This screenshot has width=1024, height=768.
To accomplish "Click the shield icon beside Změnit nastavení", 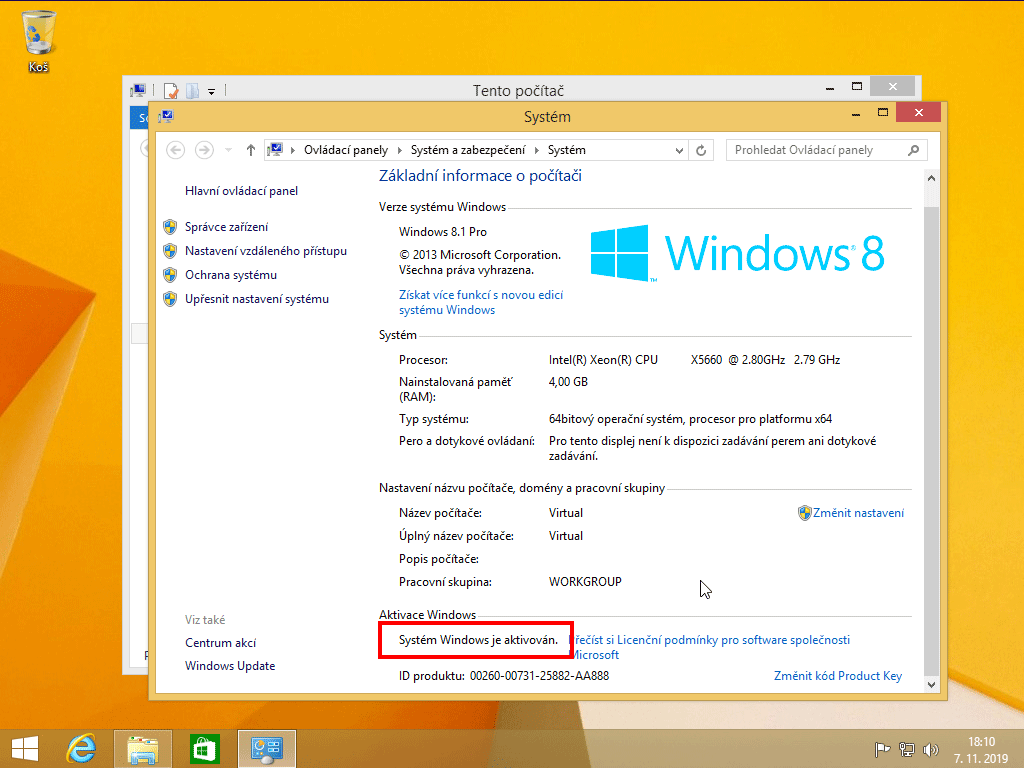I will coord(805,513).
